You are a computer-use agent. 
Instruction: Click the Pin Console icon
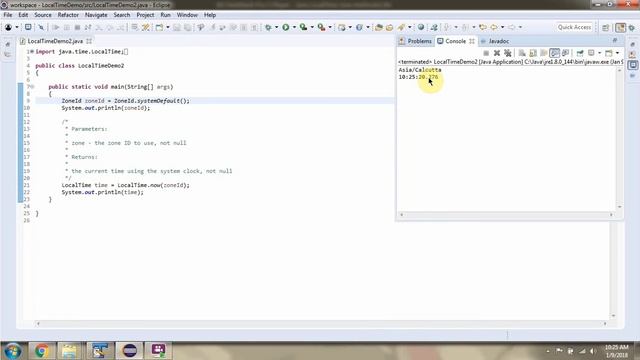tap(580, 53)
